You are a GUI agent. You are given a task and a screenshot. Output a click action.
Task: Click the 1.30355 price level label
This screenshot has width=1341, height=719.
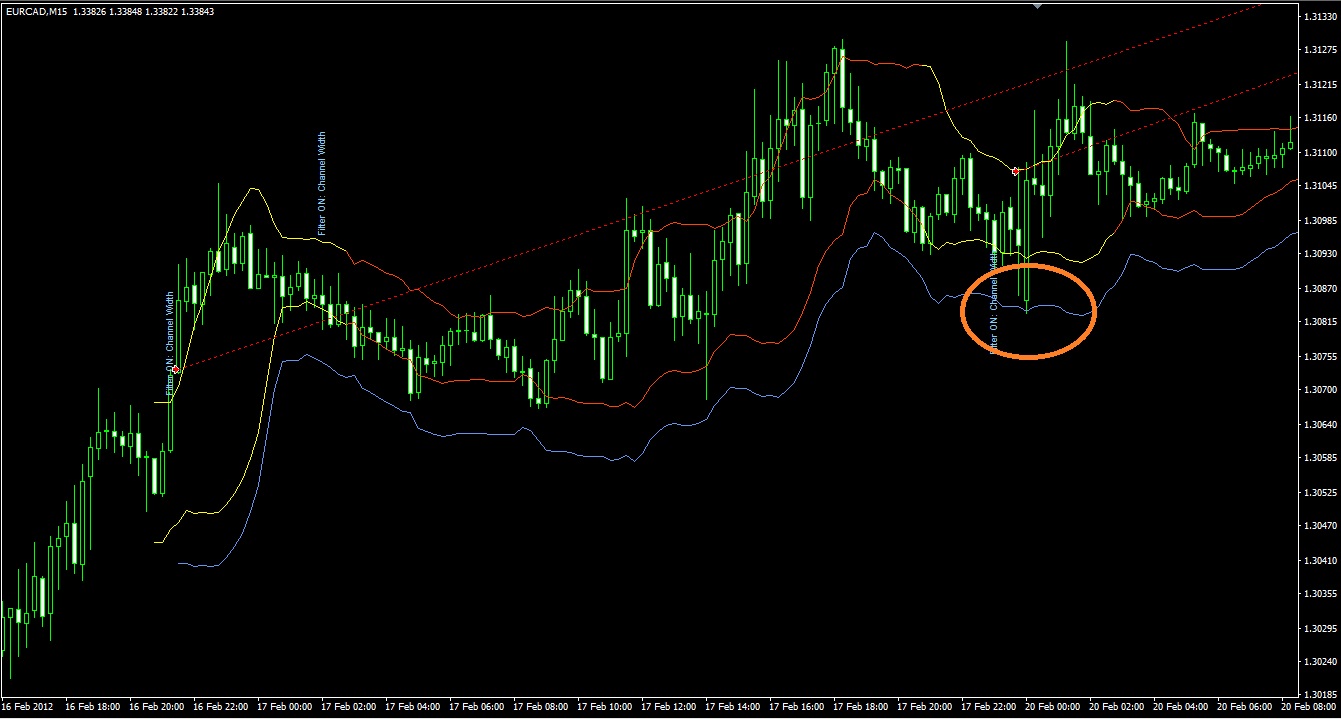(1321, 594)
